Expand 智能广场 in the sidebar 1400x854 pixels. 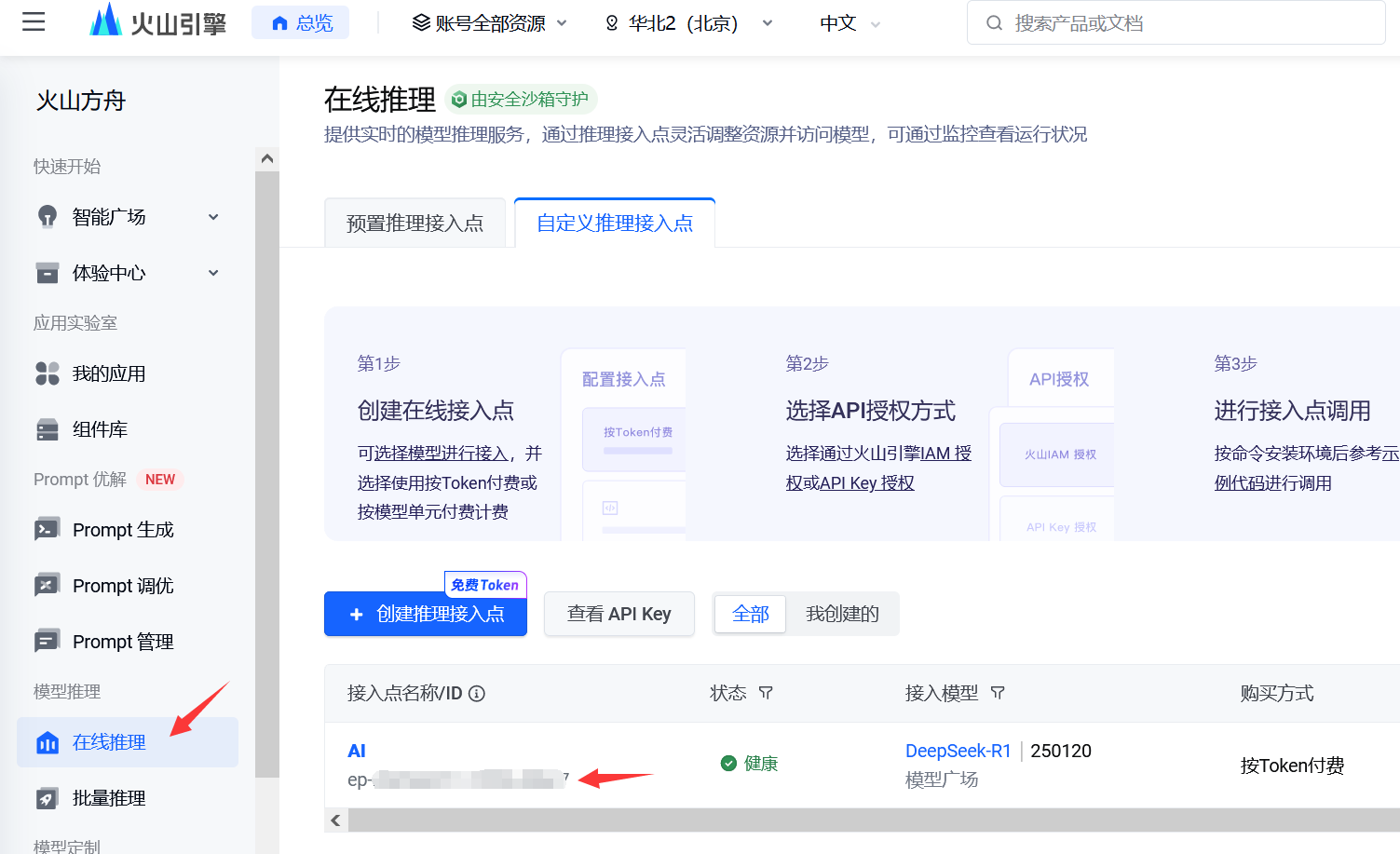(128, 217)
